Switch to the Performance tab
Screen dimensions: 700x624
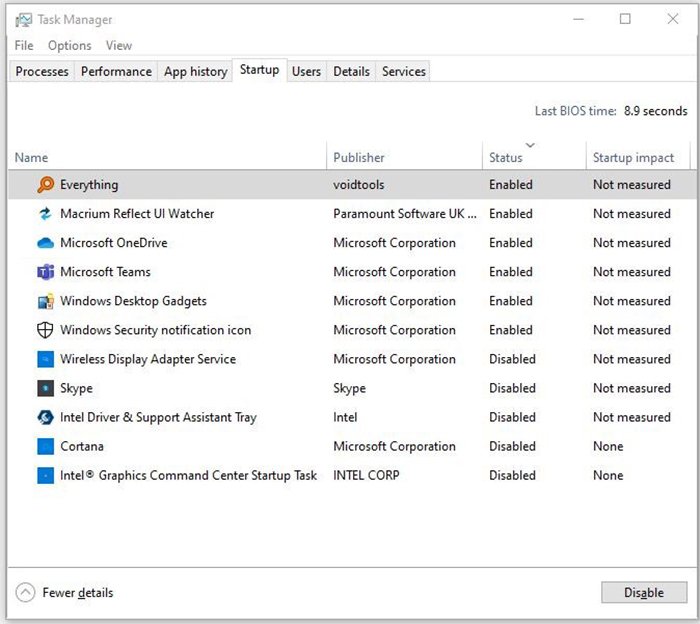click(116, 71)
